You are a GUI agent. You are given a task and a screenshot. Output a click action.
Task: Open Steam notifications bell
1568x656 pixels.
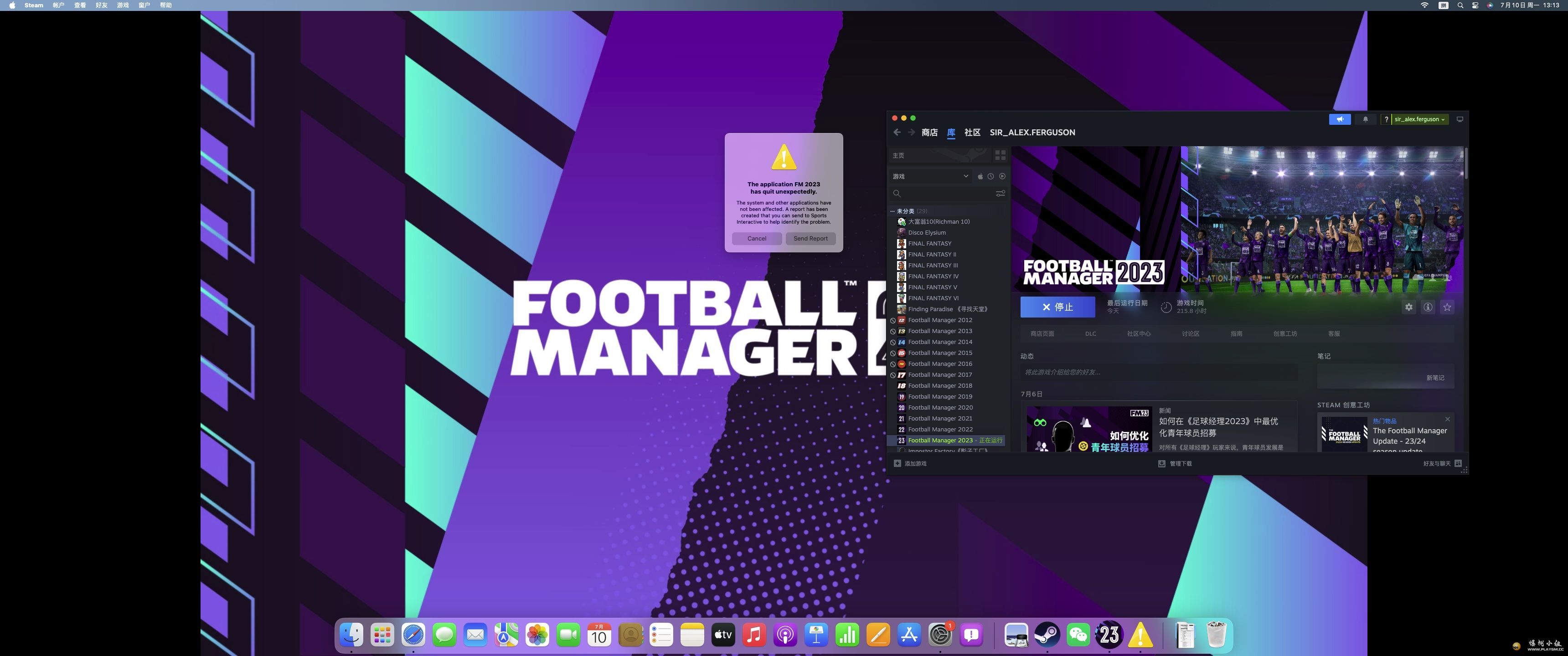1365,119
